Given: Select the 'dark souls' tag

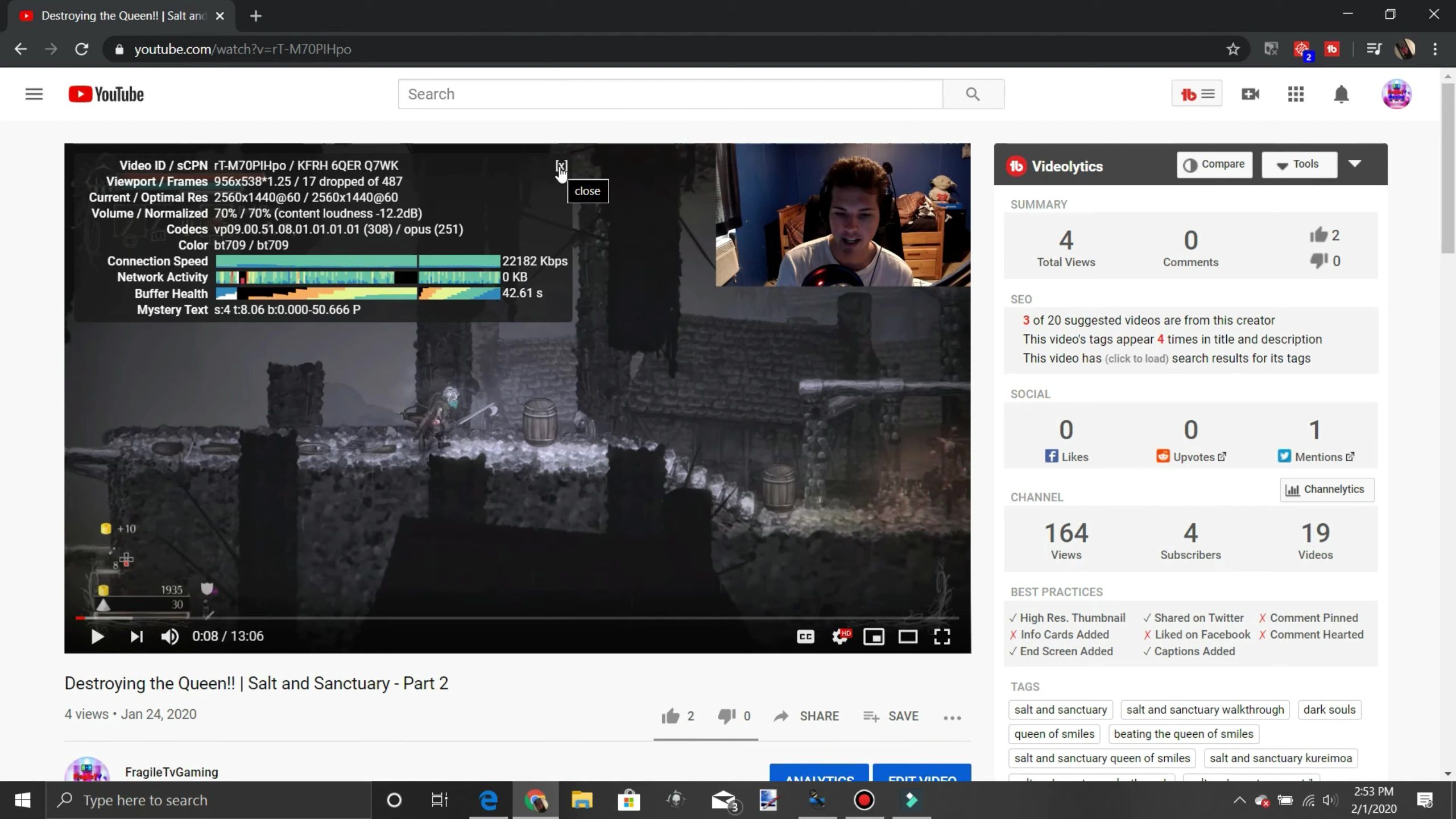Looking at the screenshot, I should (1329, 710).
